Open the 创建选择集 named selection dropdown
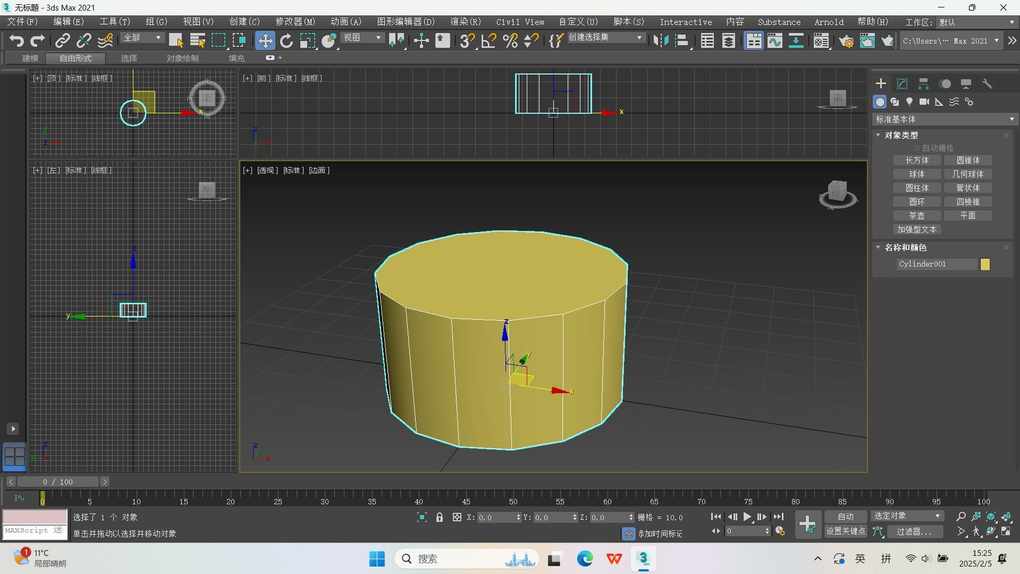 (x=607, y=38)
